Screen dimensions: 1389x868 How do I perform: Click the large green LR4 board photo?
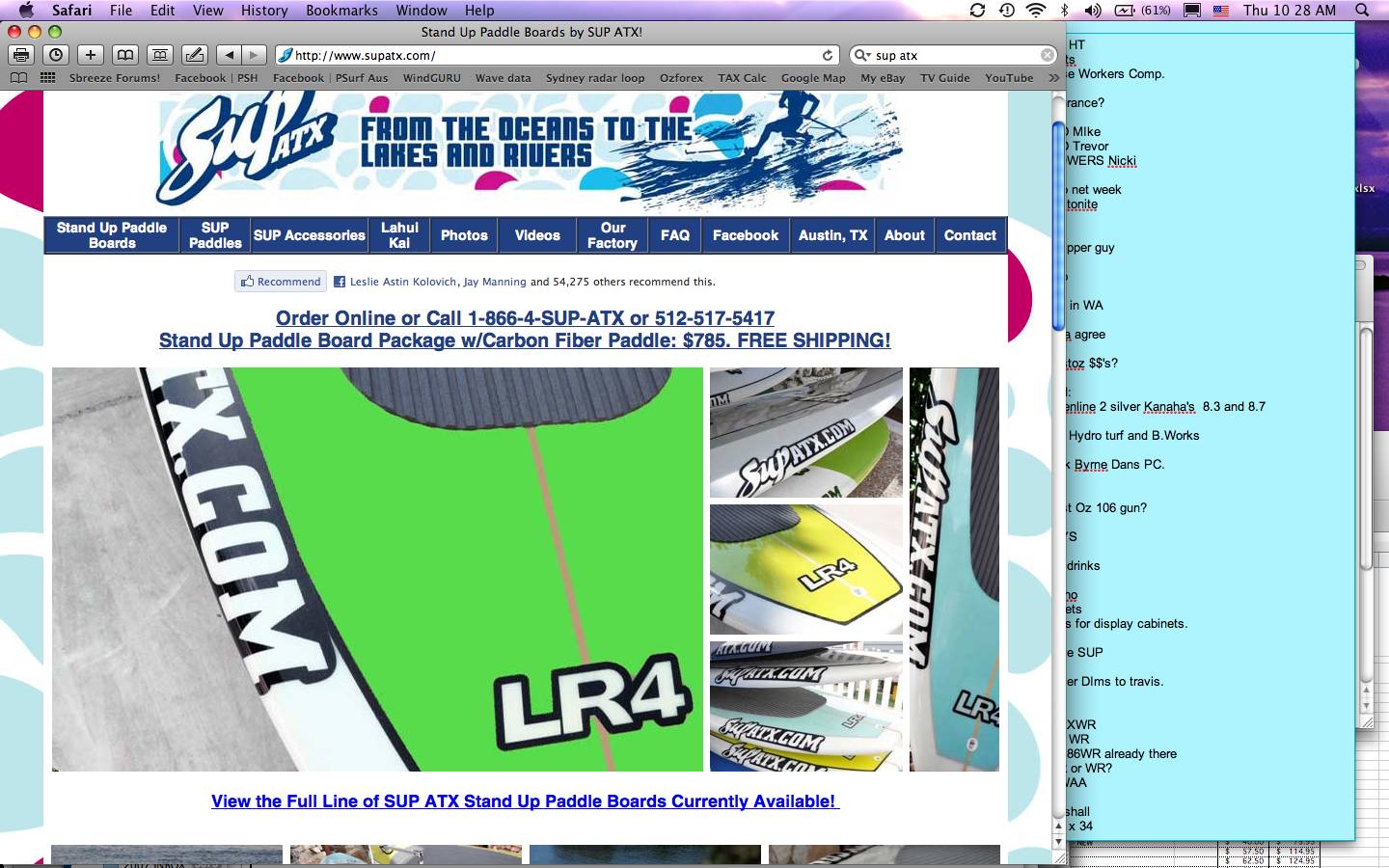pos(377,569)
